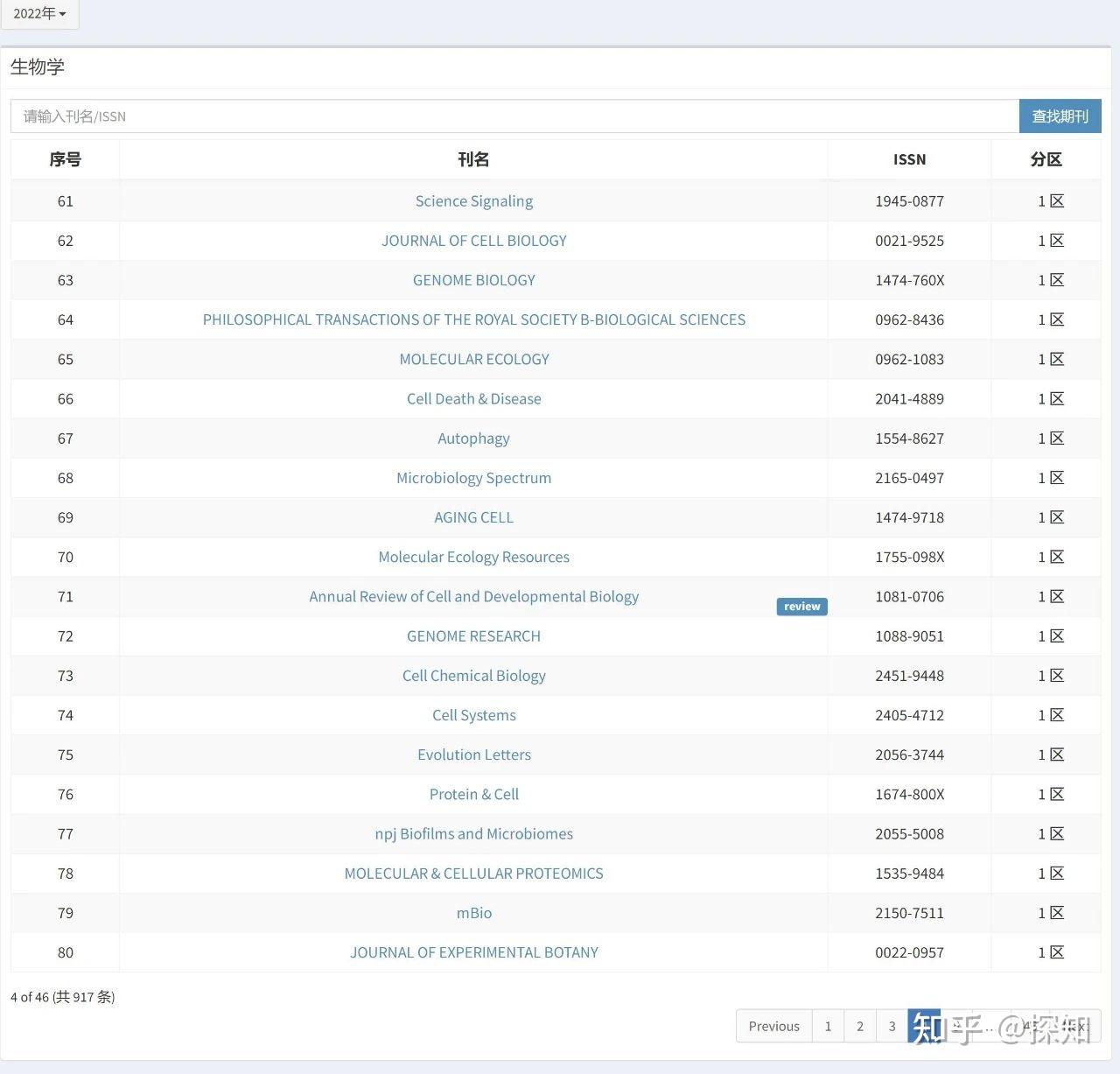Open the Microbiology Spectrum link

(x=474, y=478)
